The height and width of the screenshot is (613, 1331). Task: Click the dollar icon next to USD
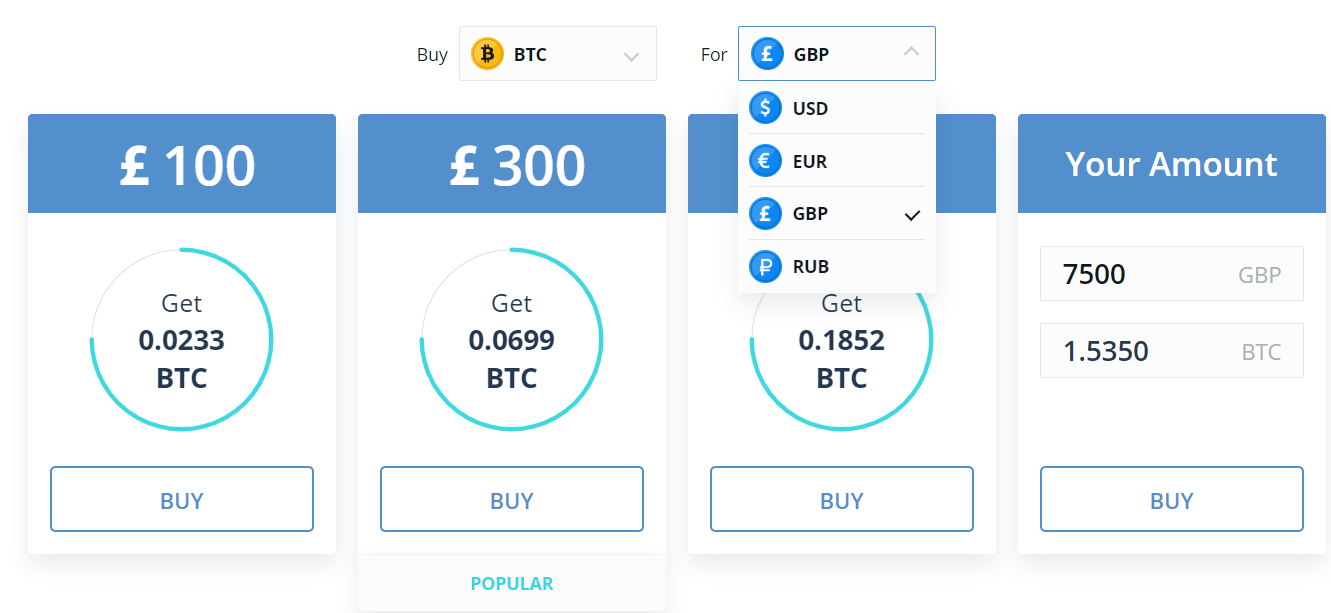coord(765,108)
